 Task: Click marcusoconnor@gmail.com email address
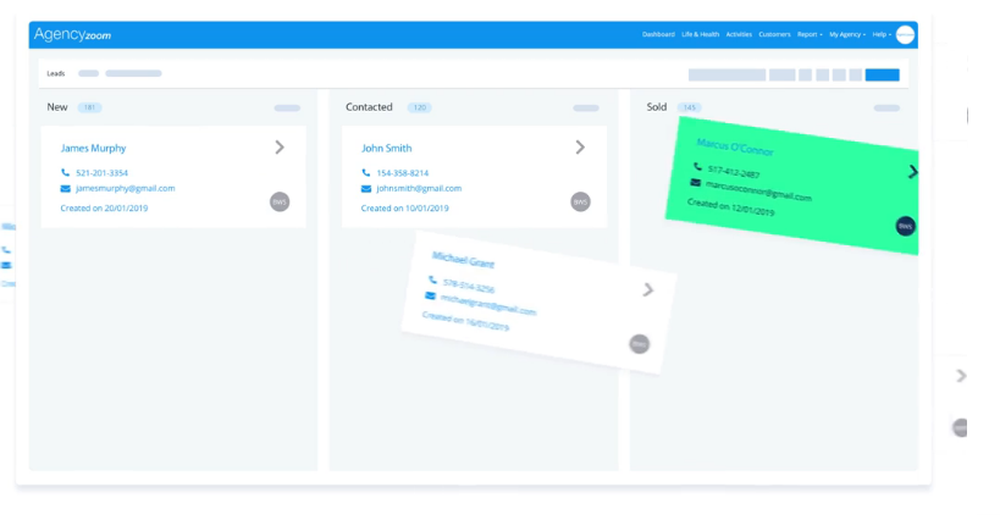pyautogui.click(x=758, y=192)
